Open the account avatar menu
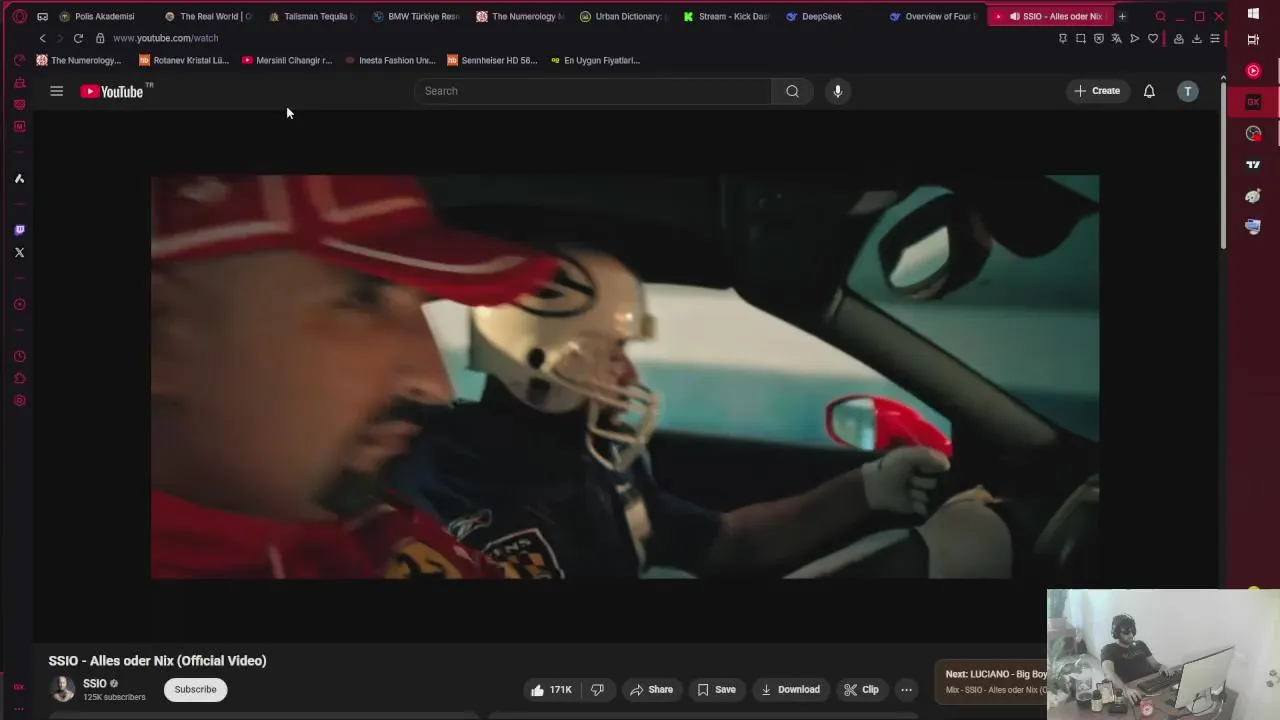 click(x=1188, y=91)
